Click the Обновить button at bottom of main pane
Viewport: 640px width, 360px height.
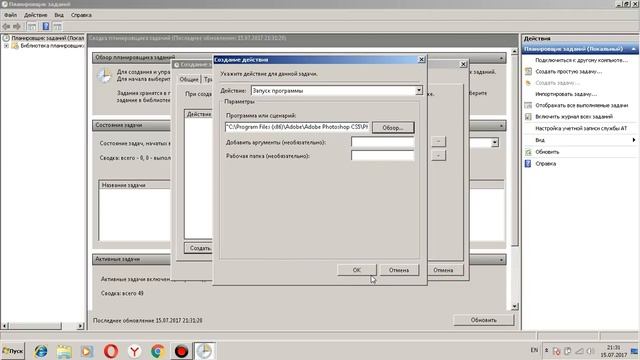coord(484,320)
